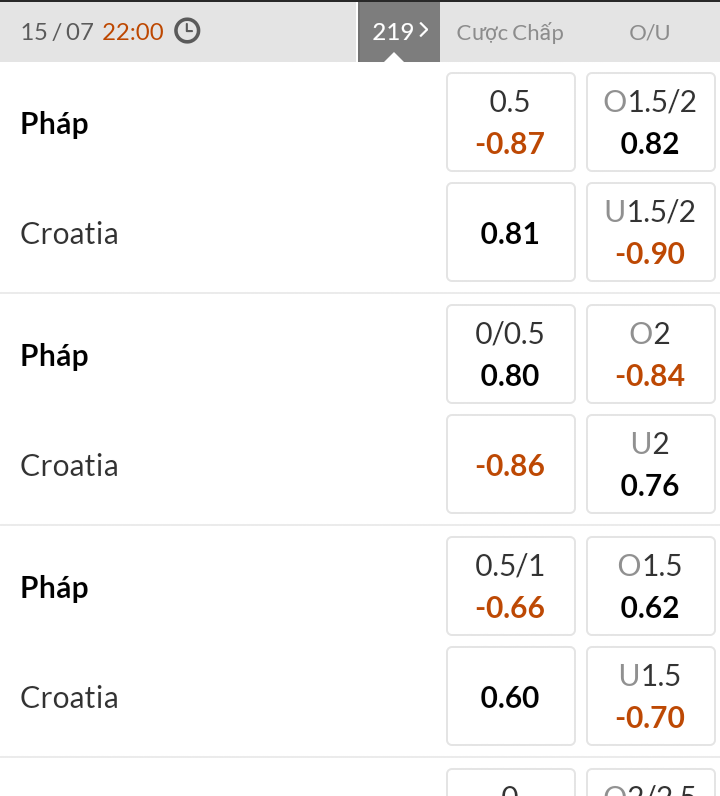The height and width of the screenshot is (796, 720).
Task: Select Over 1.5/2 at 0.82
Action: coord(650,122)
